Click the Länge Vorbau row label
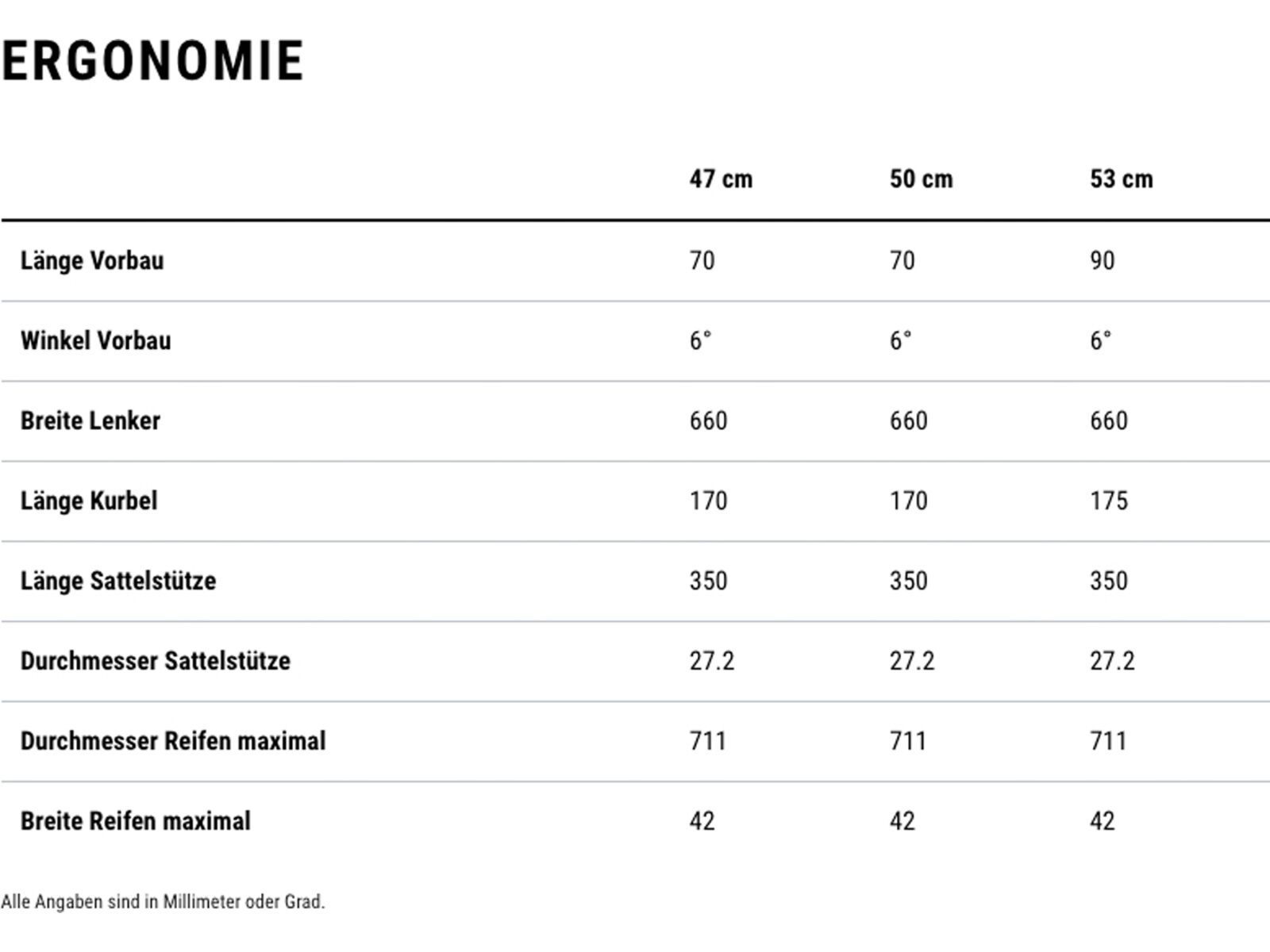This screenshot has height=952, width=1270. 92,261
